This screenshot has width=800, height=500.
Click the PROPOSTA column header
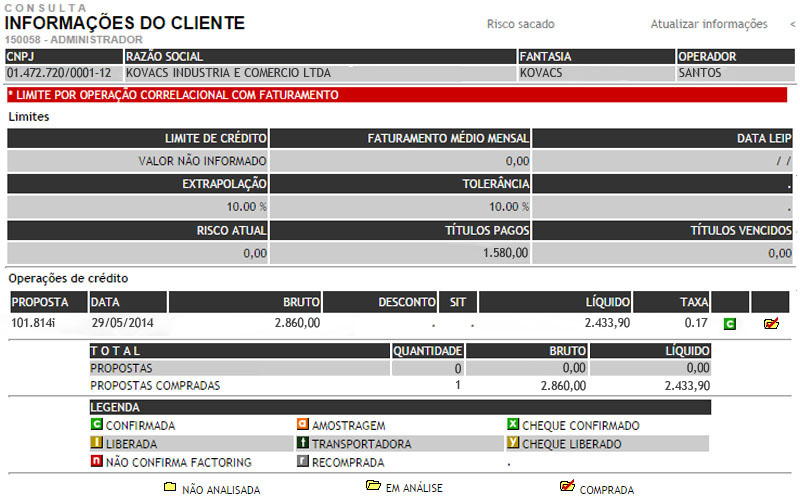tap(38, 301)
